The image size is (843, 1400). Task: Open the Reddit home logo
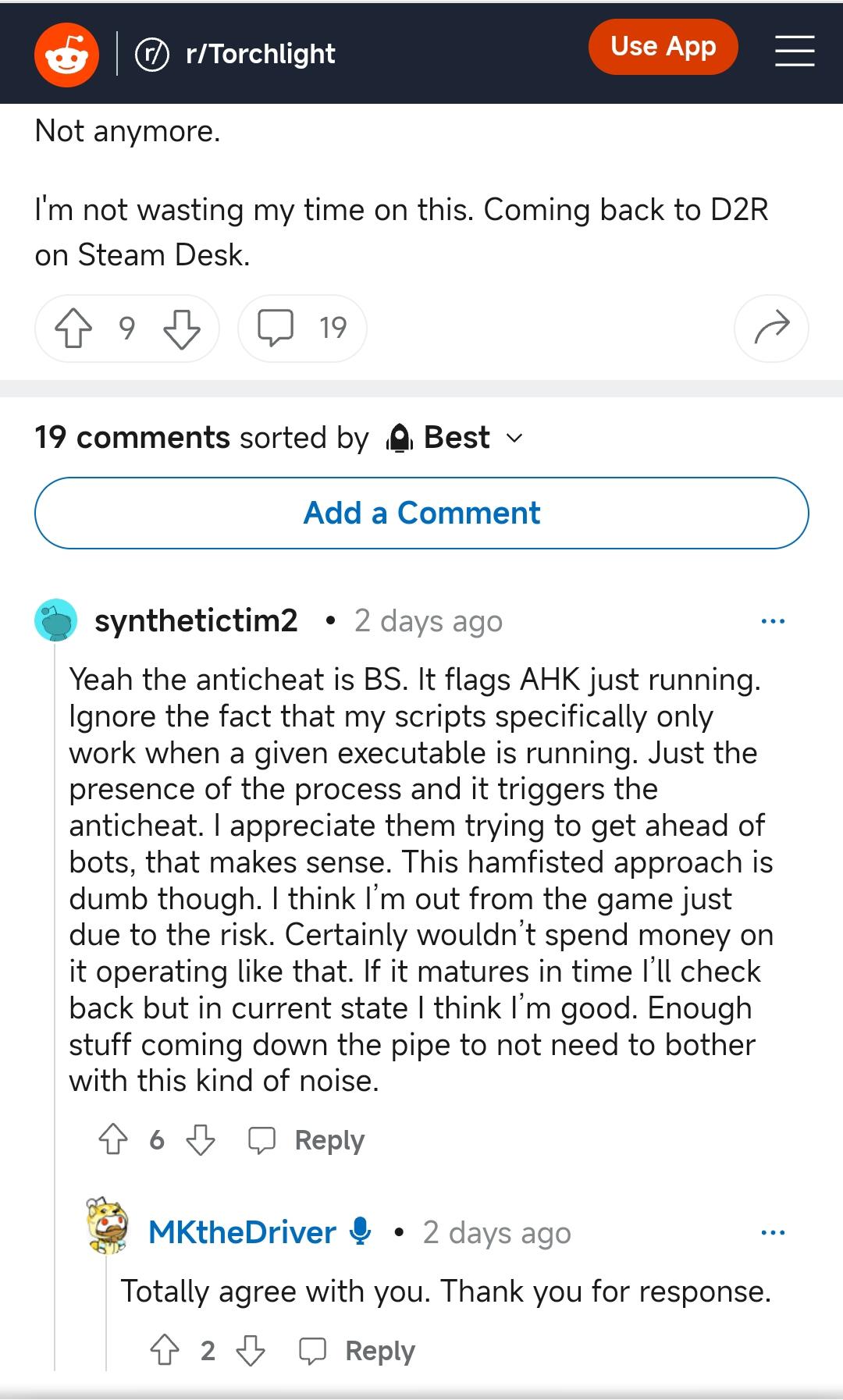(66, 54)
